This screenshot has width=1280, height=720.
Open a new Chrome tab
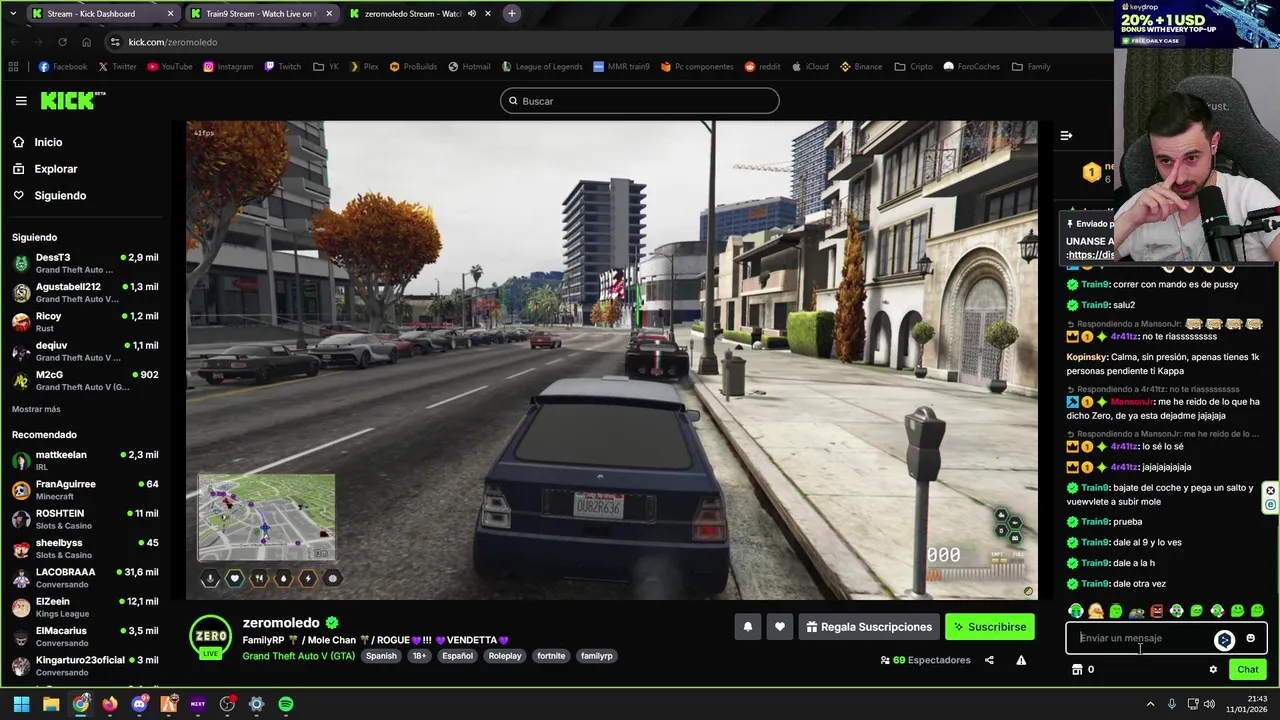[x=511, y=14]
